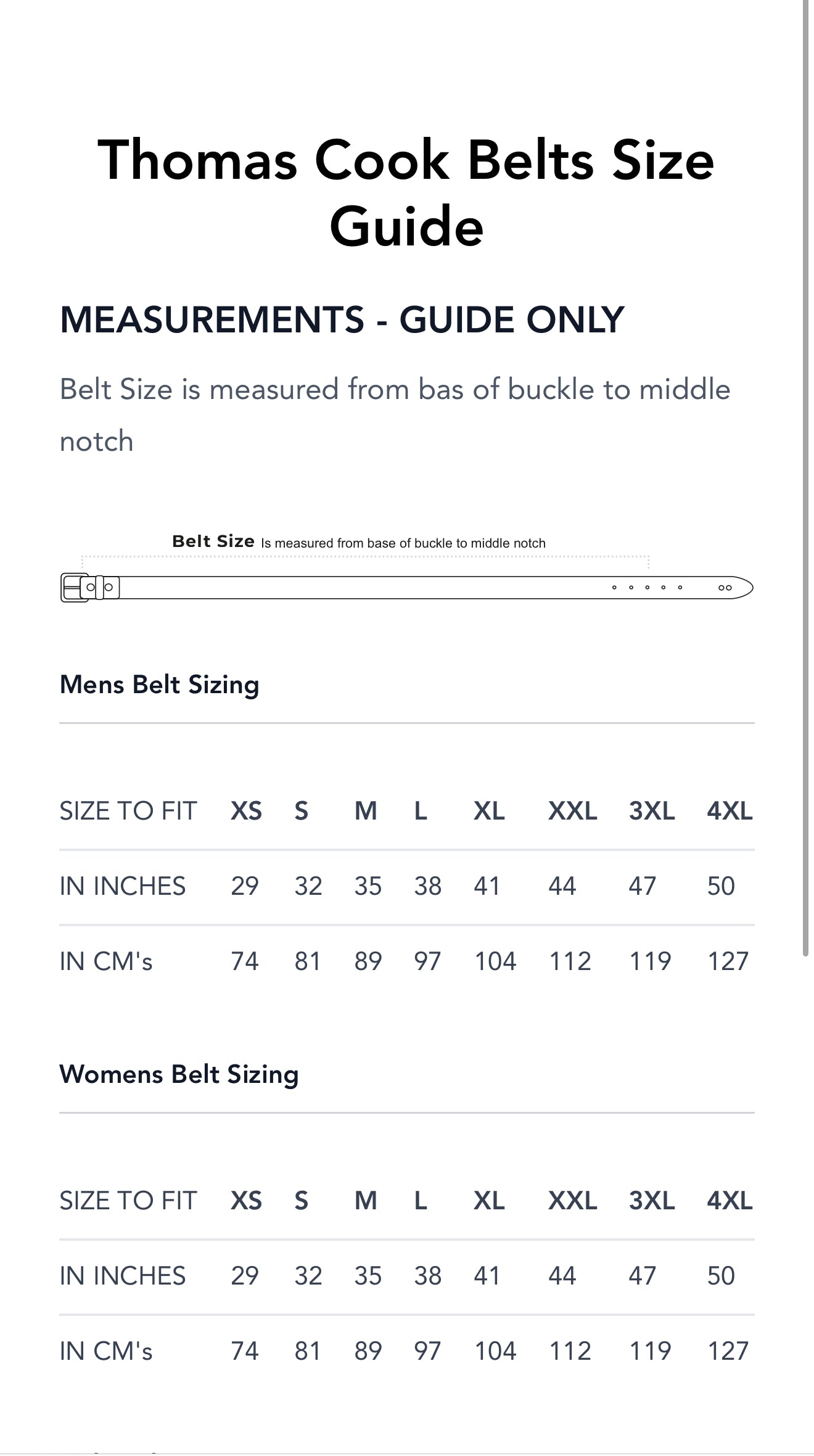Click the belt buckle in the diagram
Screen dimensions: 814x1456
point(74,587)
